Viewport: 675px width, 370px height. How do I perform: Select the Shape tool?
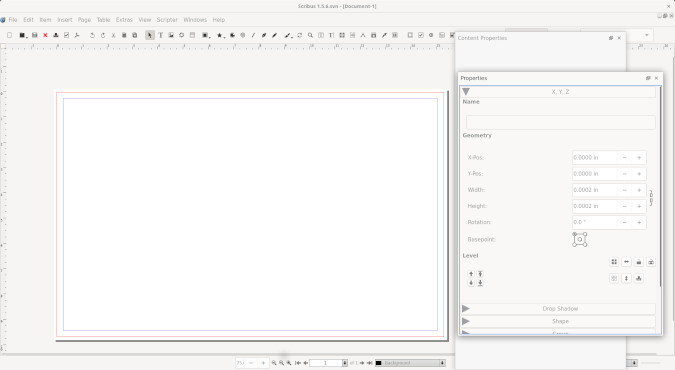(x=205, y=35)
